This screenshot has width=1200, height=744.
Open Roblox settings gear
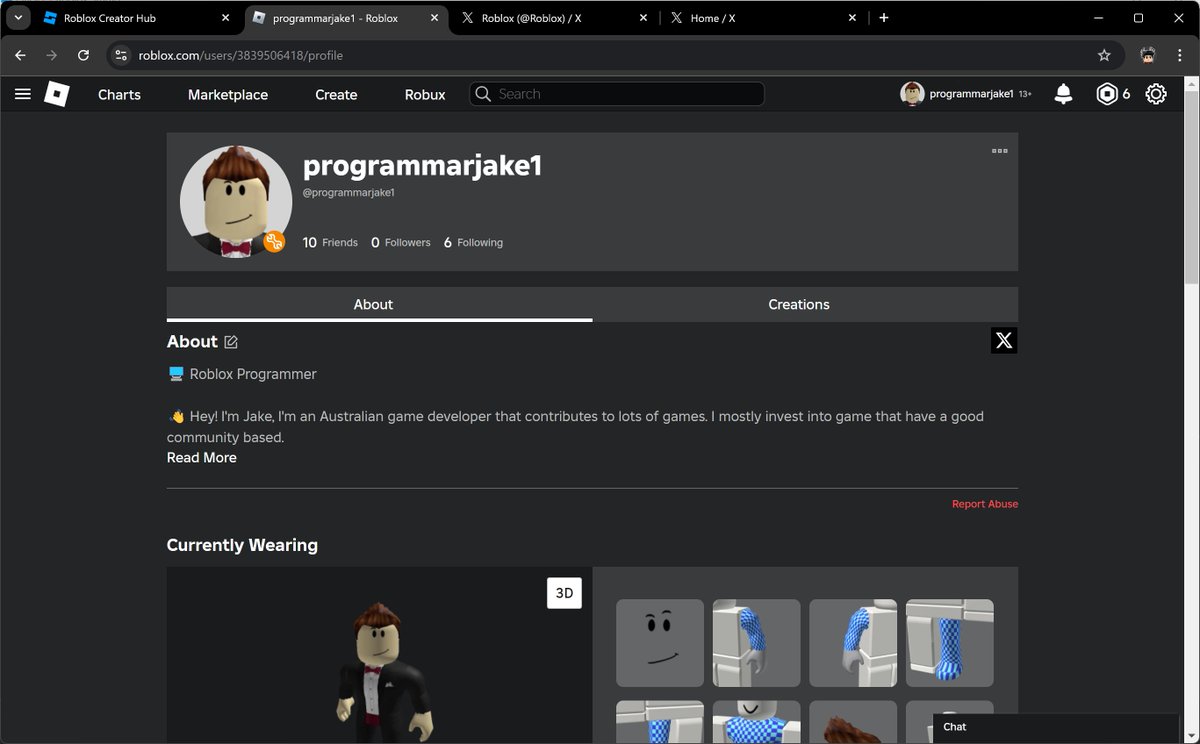(1155, 93)
